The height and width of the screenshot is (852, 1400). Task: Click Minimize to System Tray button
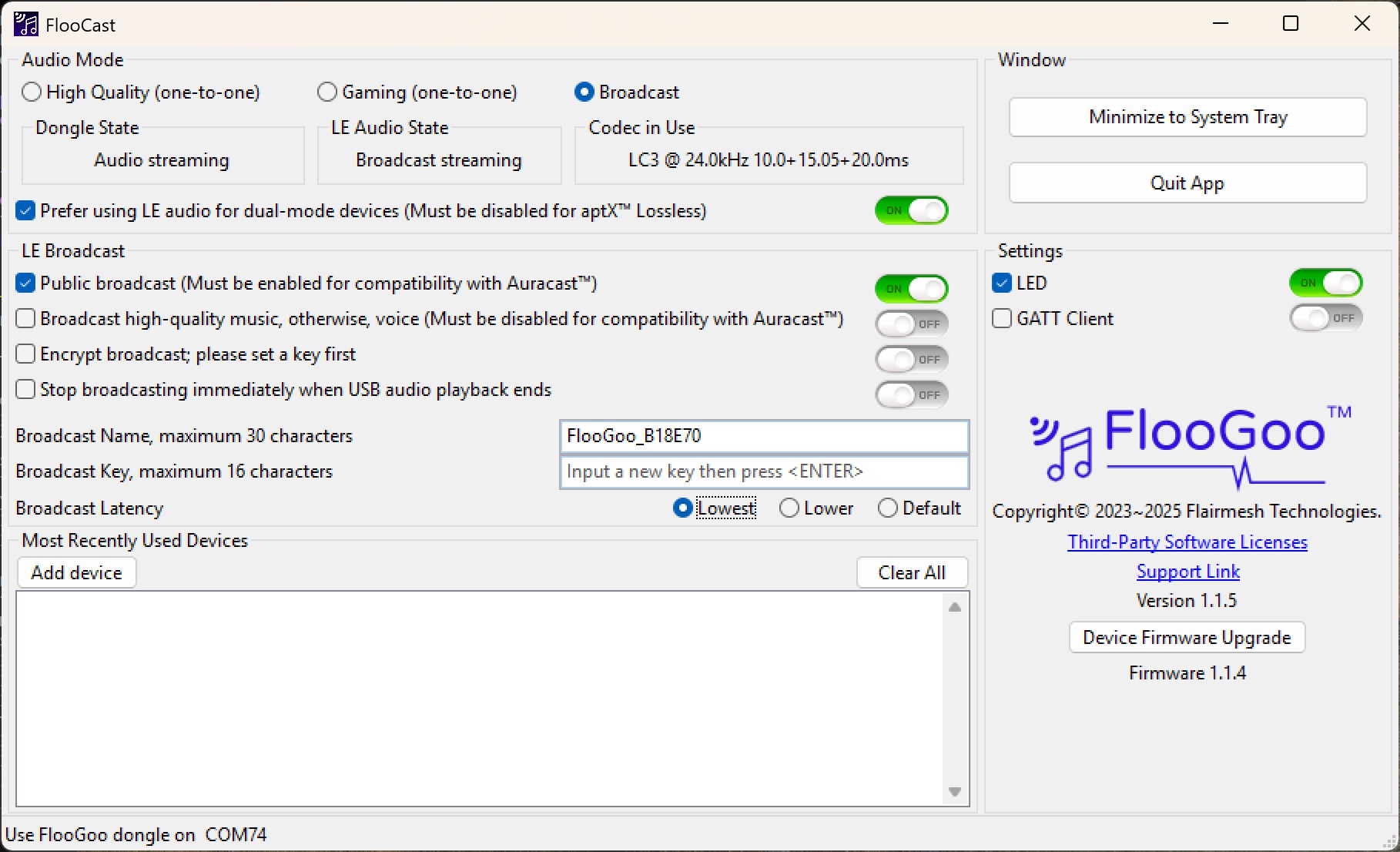pos(1187,117)
